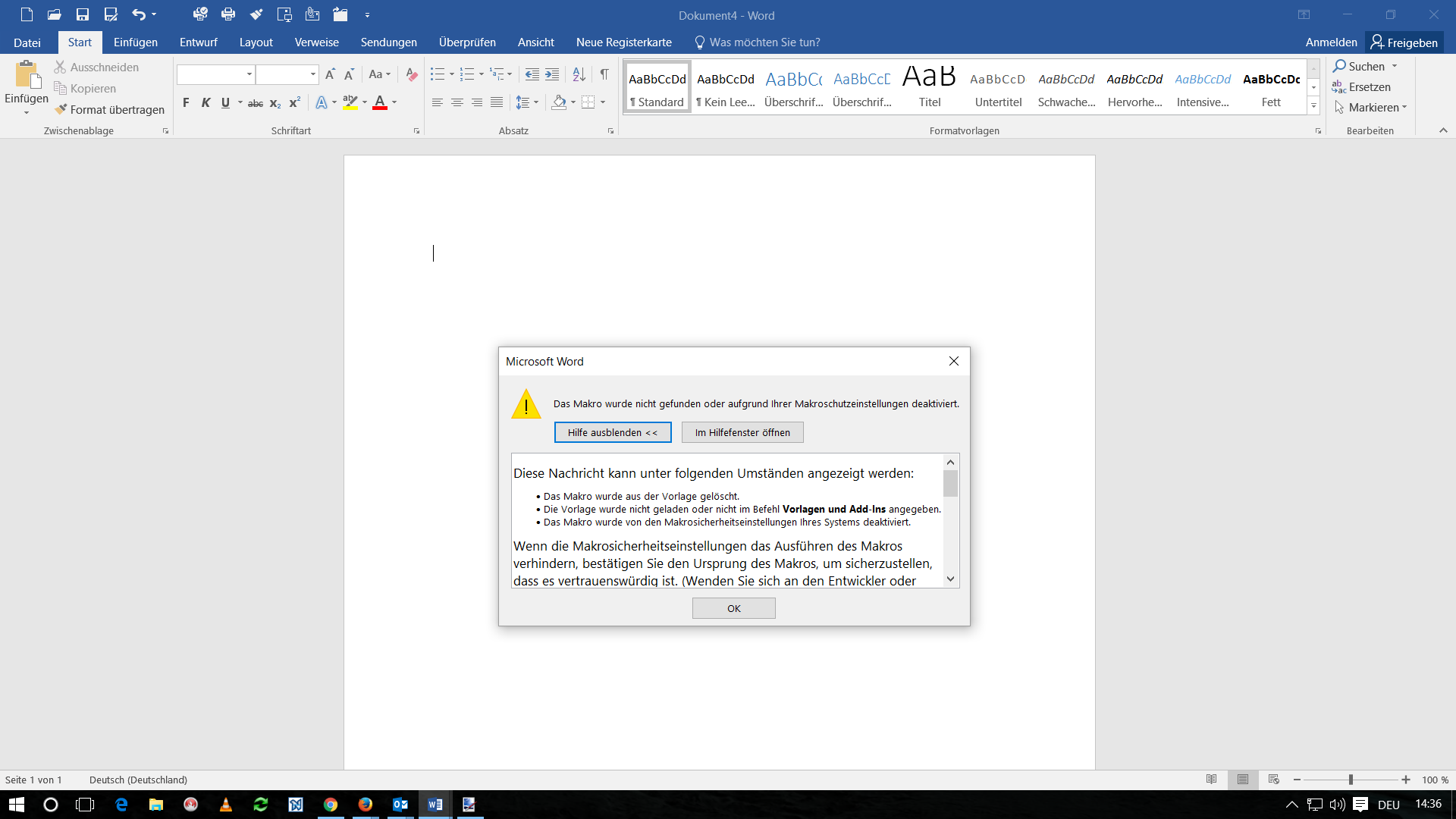
Task: Click Ersetzen button
Action: [1362, 87]
